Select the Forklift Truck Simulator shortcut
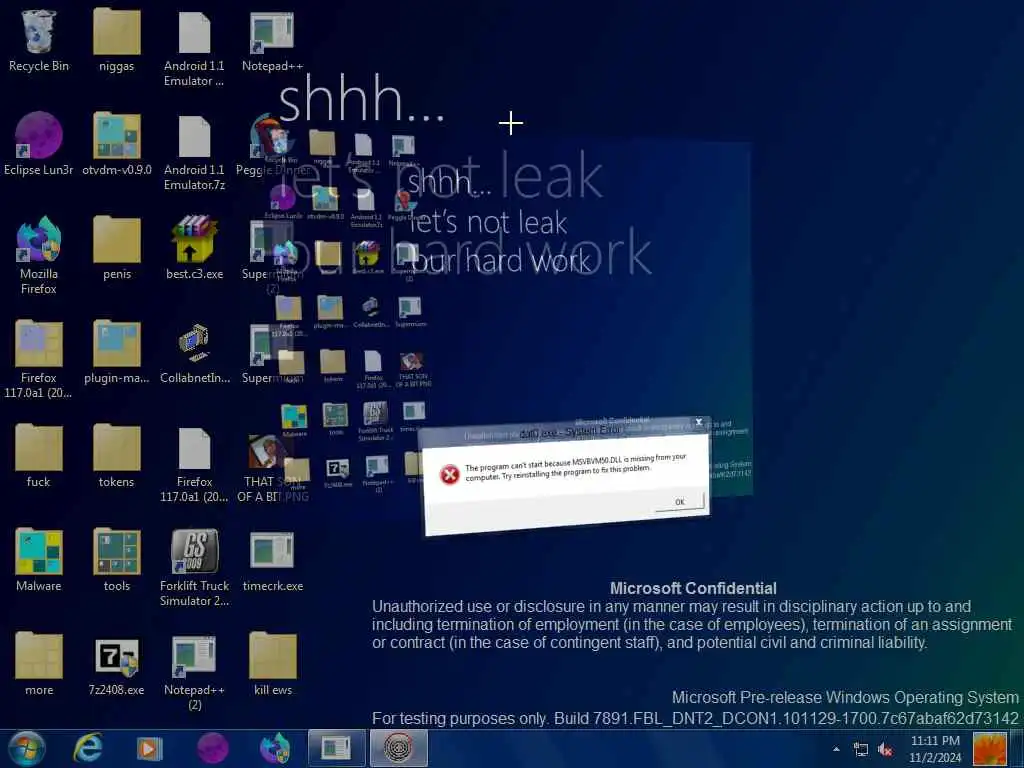Screen dimensions: 1024x768 (x=194, y=567)
